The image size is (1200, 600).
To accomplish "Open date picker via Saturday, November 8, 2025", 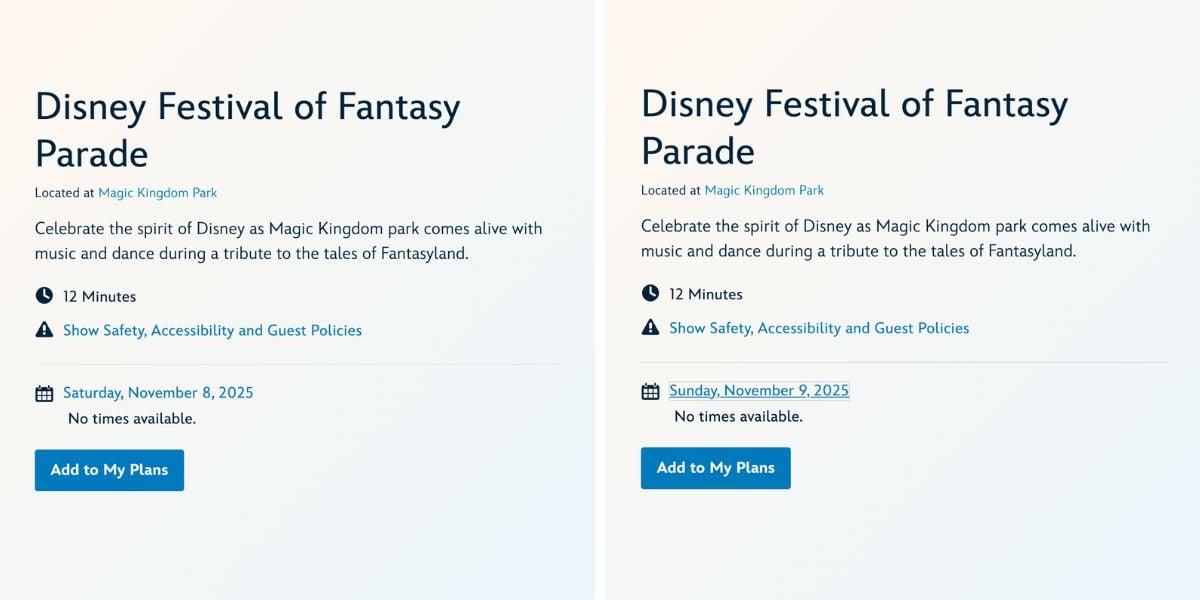I will pyautogui.click(x=158, y=393).
